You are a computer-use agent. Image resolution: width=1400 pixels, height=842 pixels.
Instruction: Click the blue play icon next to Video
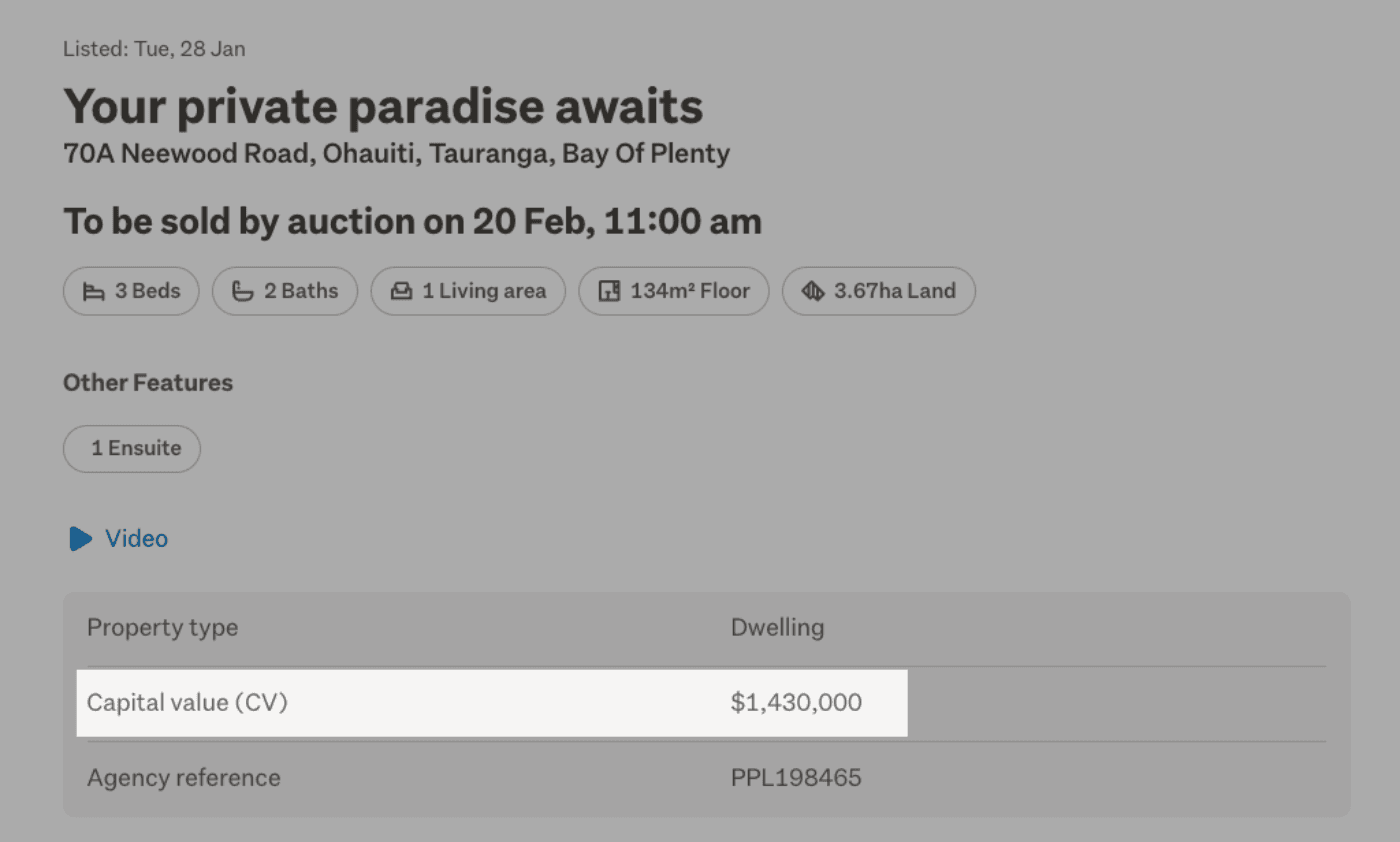[79, 538]
